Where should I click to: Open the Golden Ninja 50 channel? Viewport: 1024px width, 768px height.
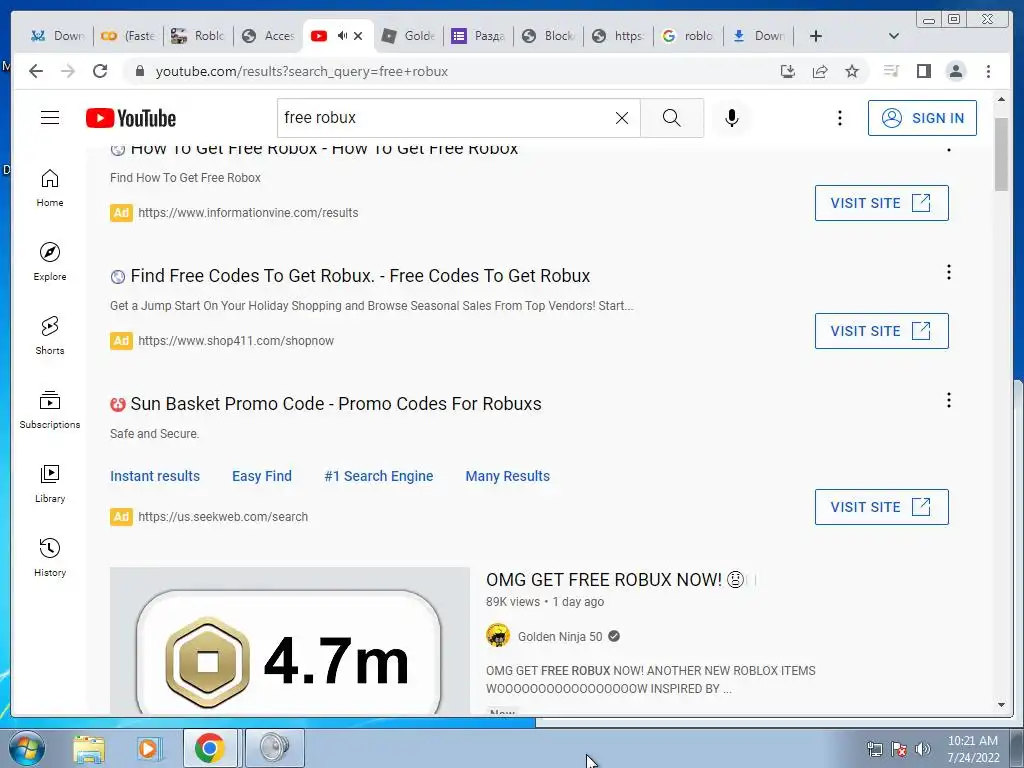pos(560,637)
